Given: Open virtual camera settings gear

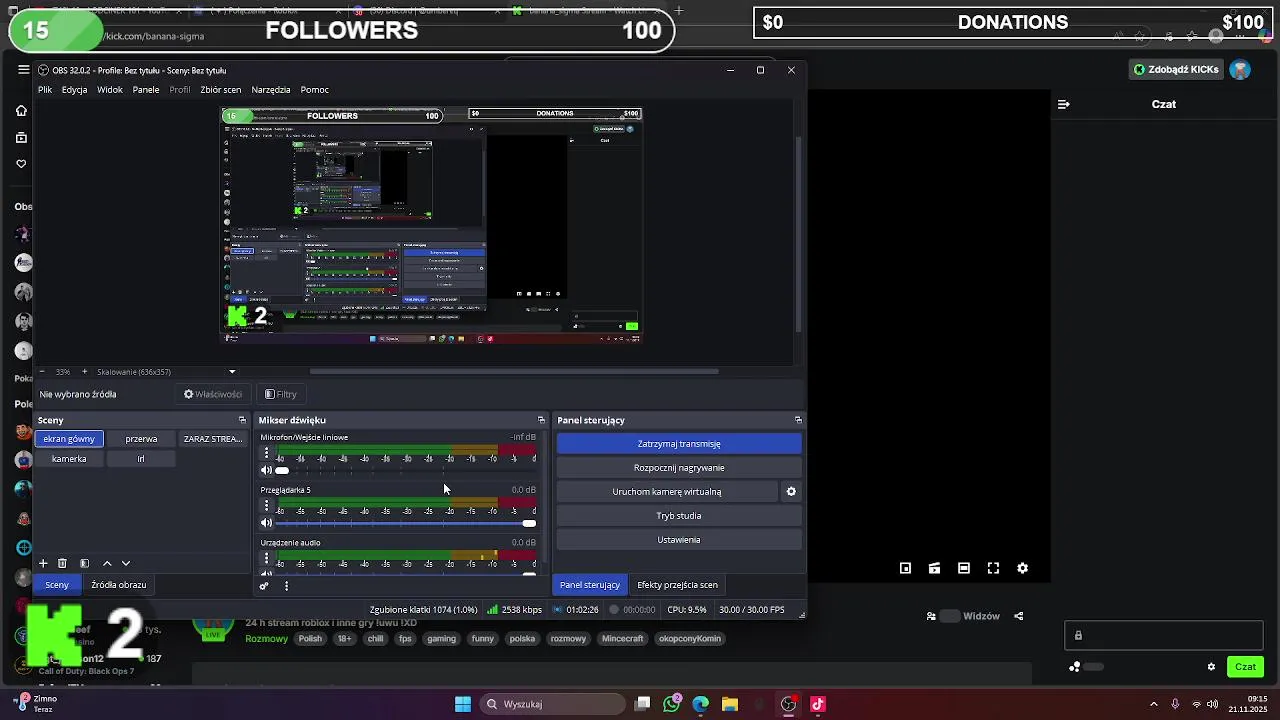Looking at the screenshot, I should click(791, 492).
